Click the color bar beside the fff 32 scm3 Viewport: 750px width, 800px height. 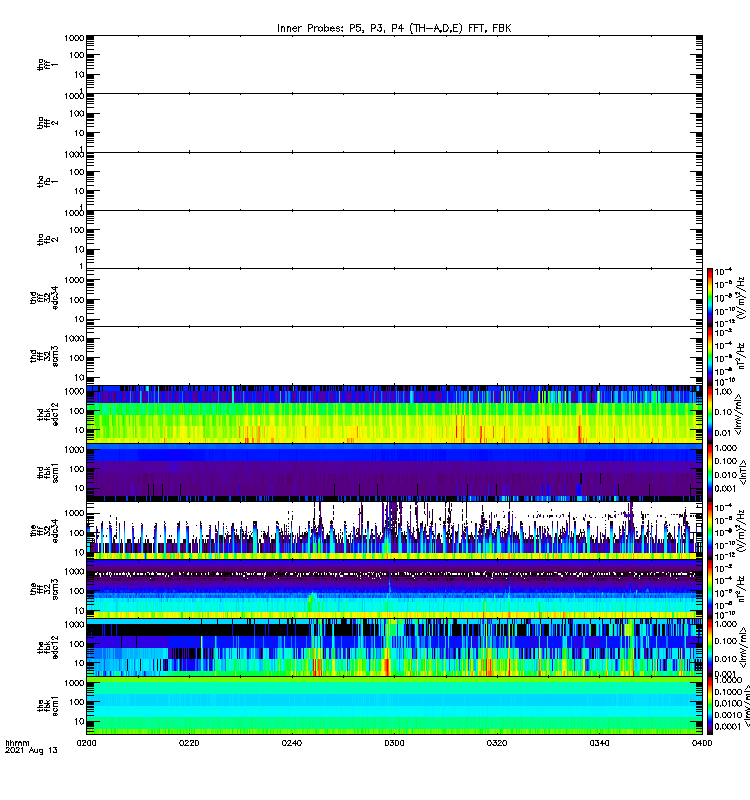coord(710,589)
